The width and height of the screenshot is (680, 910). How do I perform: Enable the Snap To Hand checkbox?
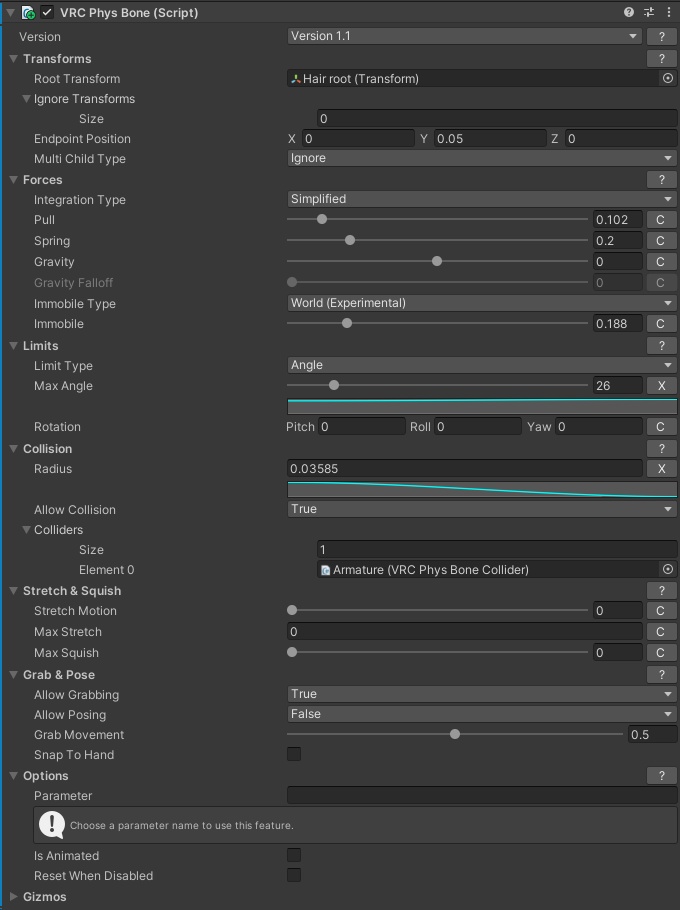[294, 755]
